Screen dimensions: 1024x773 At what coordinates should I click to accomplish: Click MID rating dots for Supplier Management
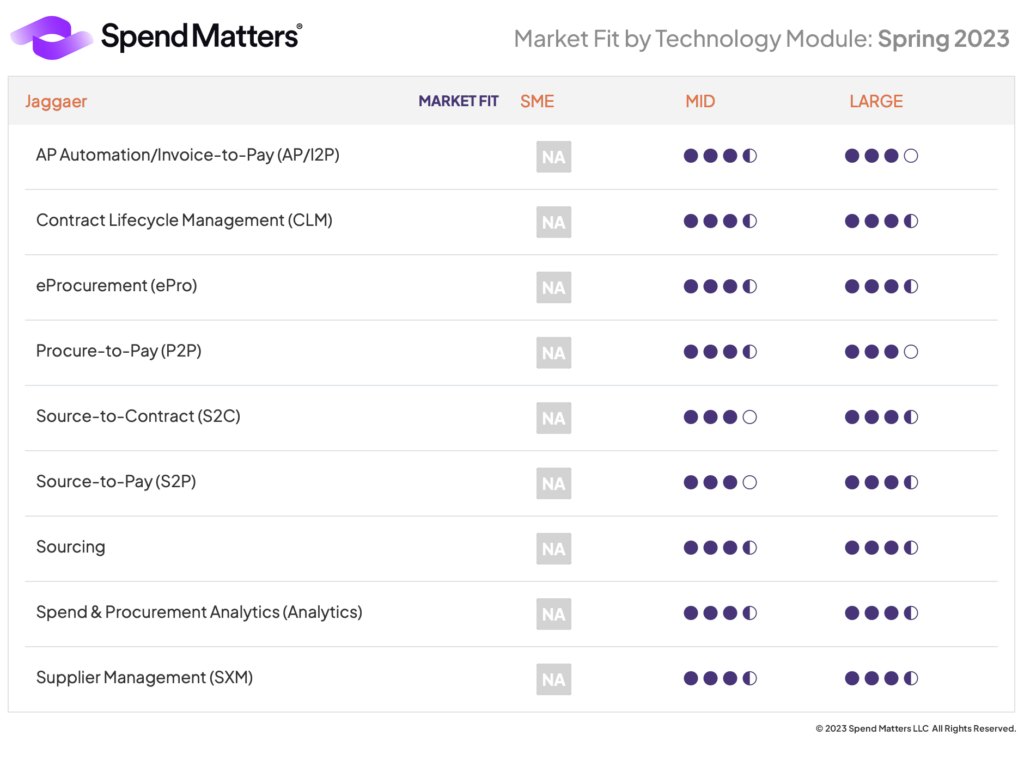pyautogui.click(x=720, y=678)
